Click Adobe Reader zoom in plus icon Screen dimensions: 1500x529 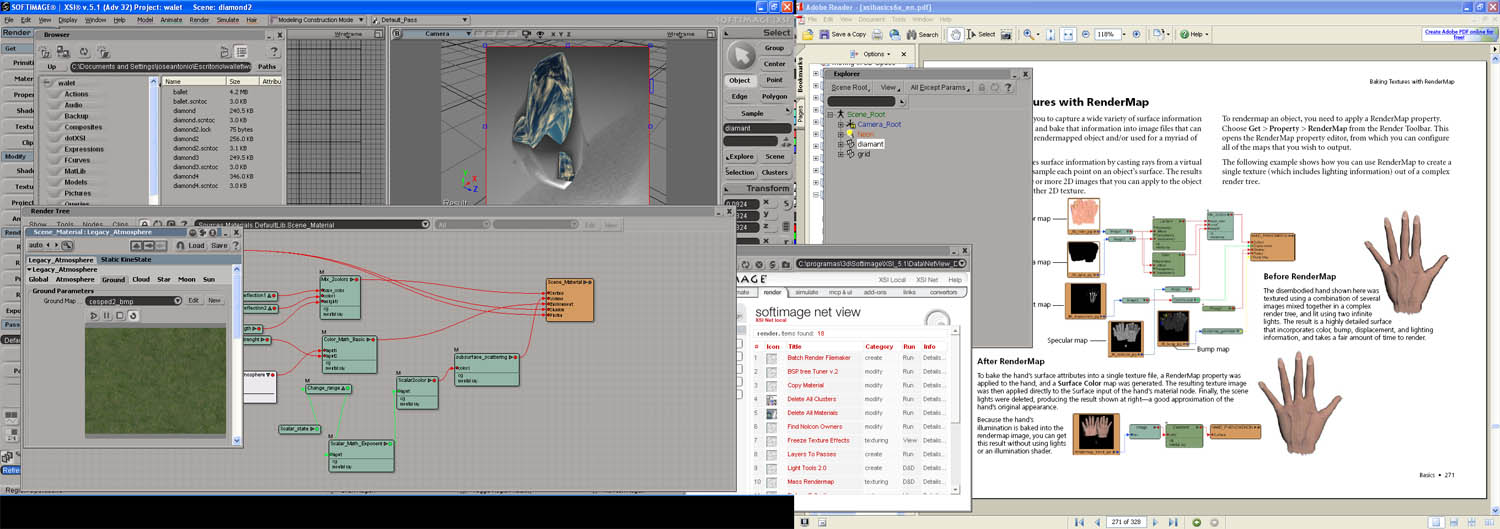[1136, 34]
